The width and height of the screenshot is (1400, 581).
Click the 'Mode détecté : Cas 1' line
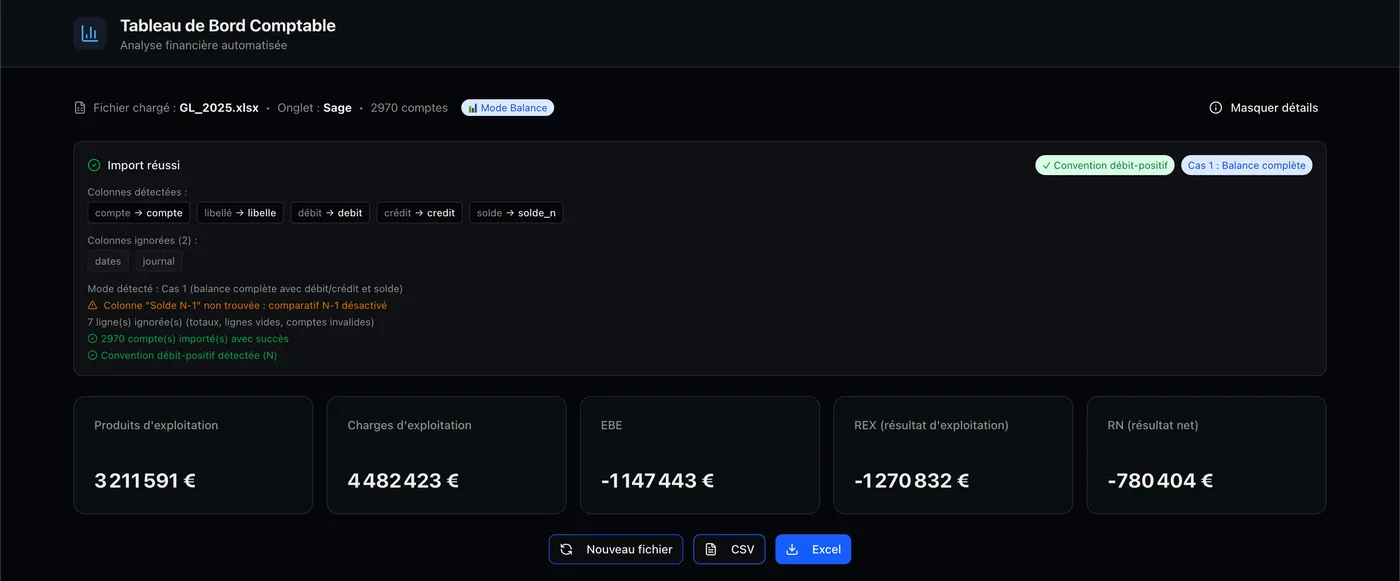click(x=245, y=289)
